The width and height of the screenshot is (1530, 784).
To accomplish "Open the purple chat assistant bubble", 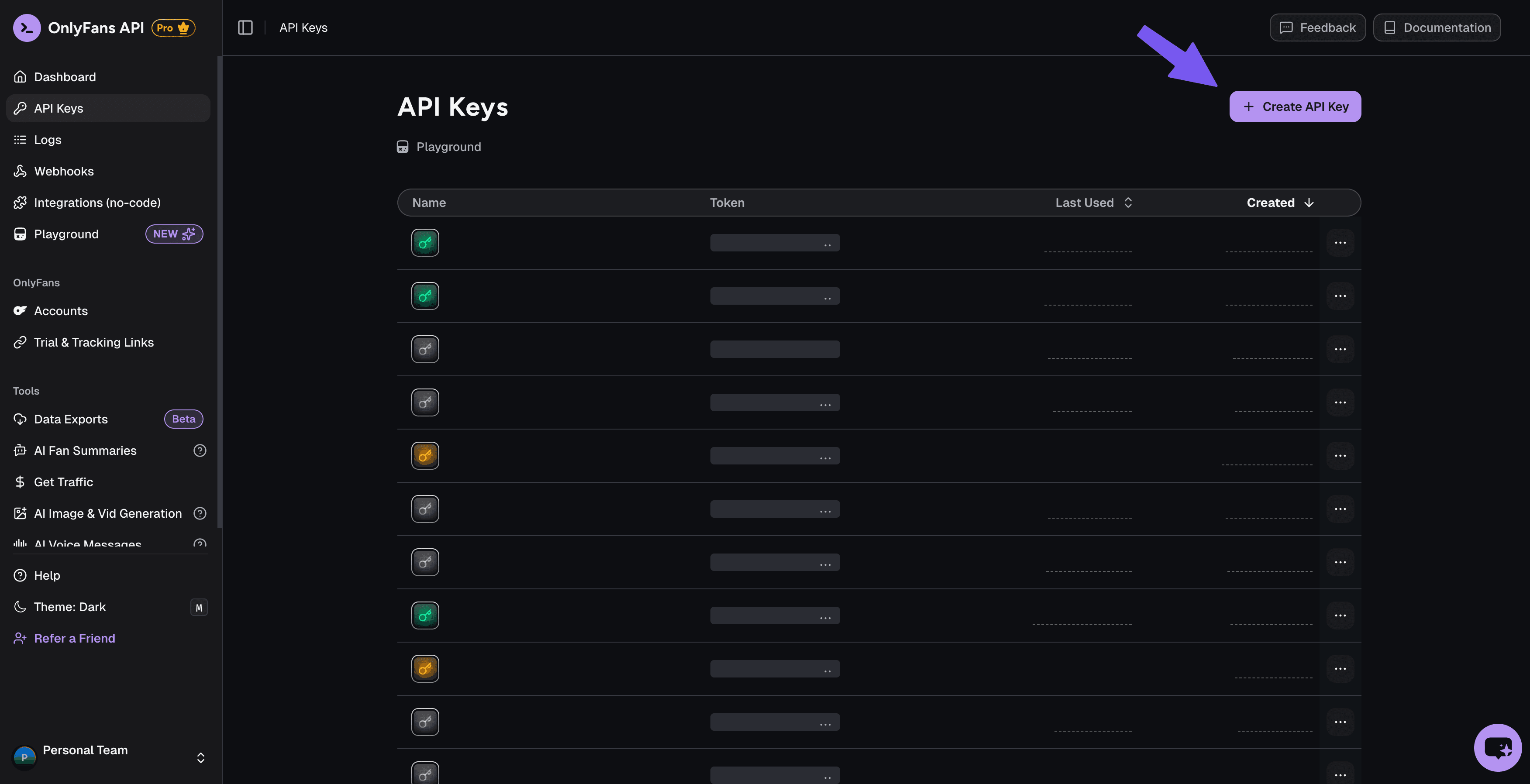I will (1497, 747).
